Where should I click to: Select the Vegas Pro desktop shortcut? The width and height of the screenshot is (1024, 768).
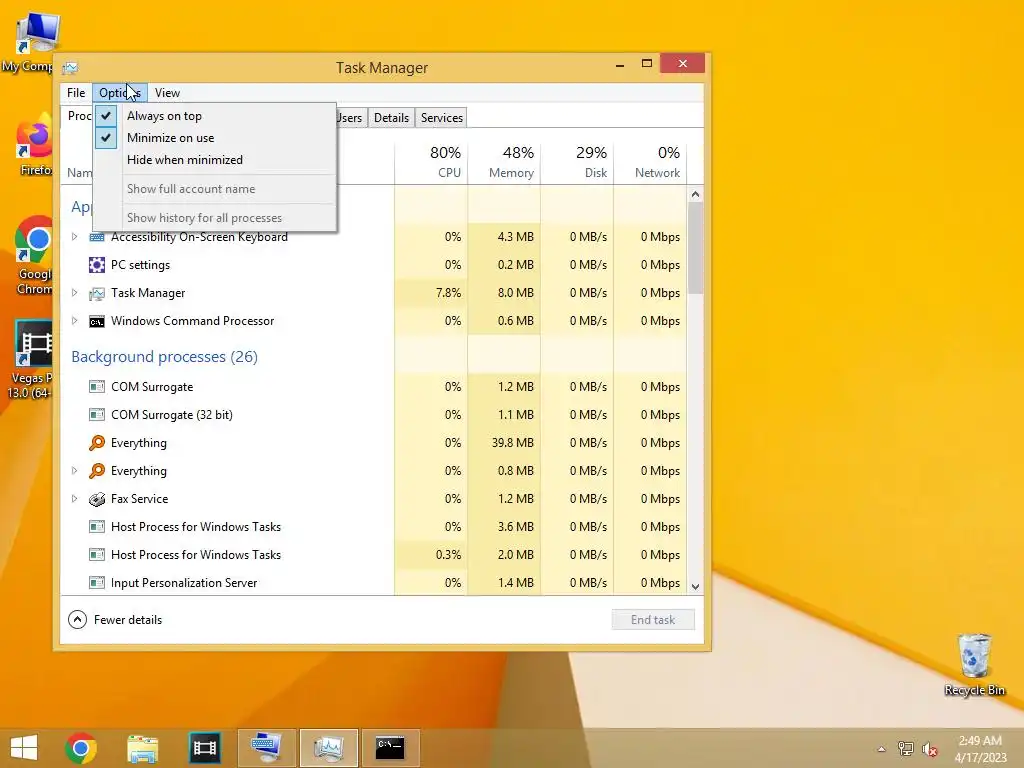[29, 360]
